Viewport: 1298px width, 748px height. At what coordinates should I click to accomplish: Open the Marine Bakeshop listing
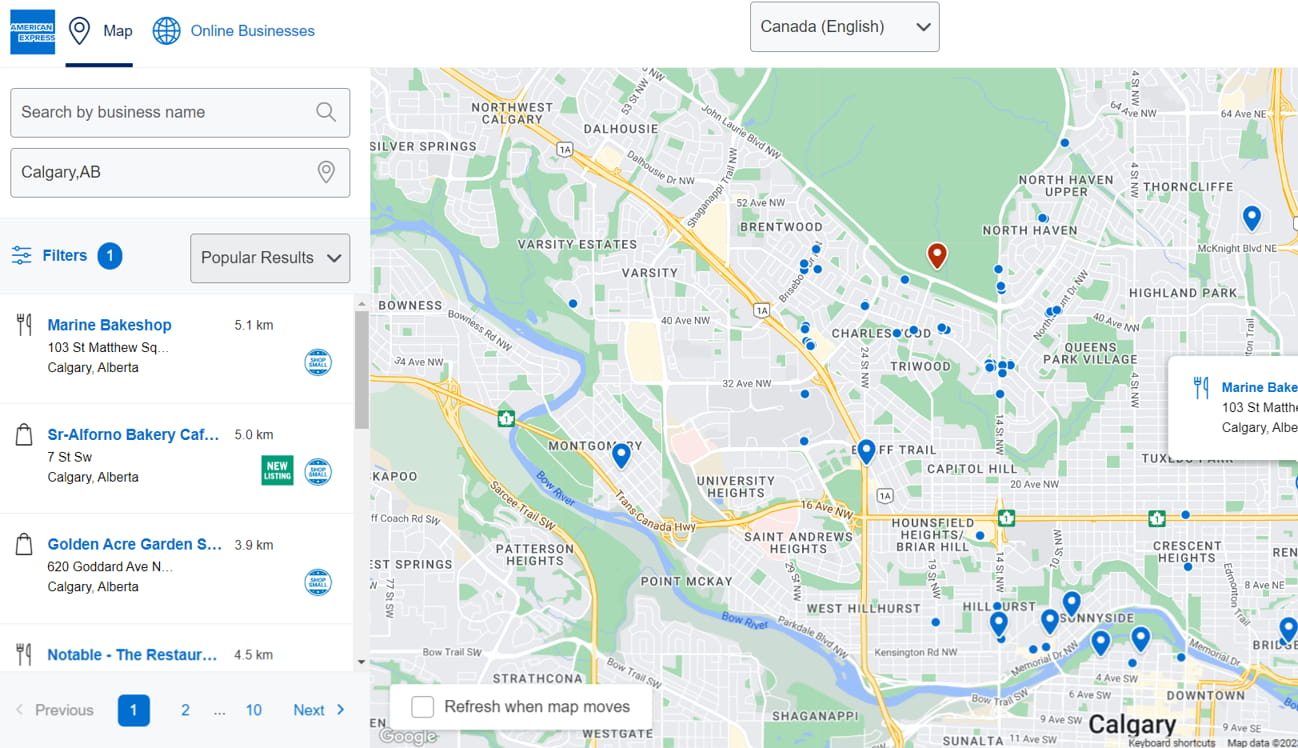pyautogui.click(x=109, y=324)
